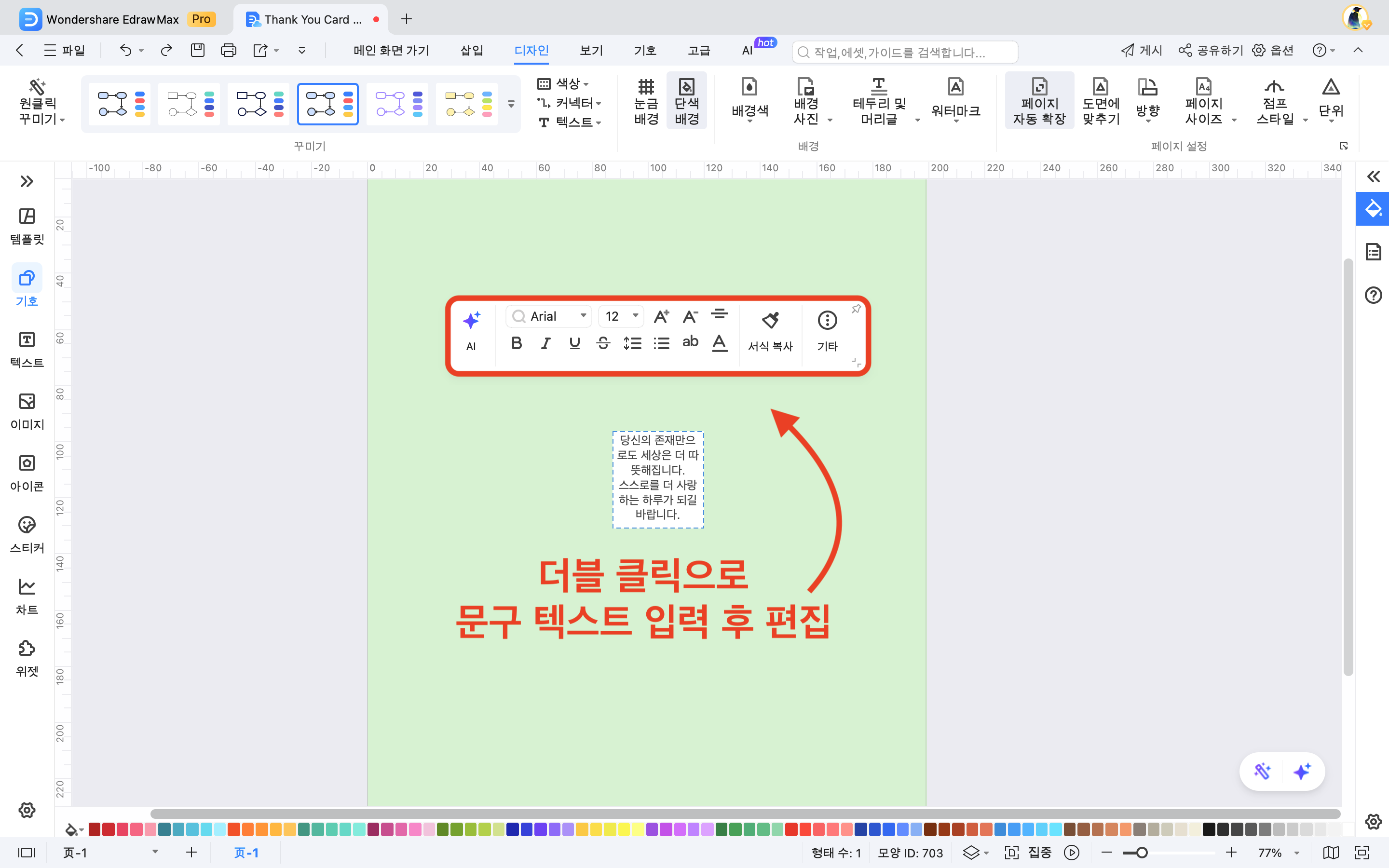1389x868 pixels.
Task: Click the Share (공유하기) button
Action: 1211,51
